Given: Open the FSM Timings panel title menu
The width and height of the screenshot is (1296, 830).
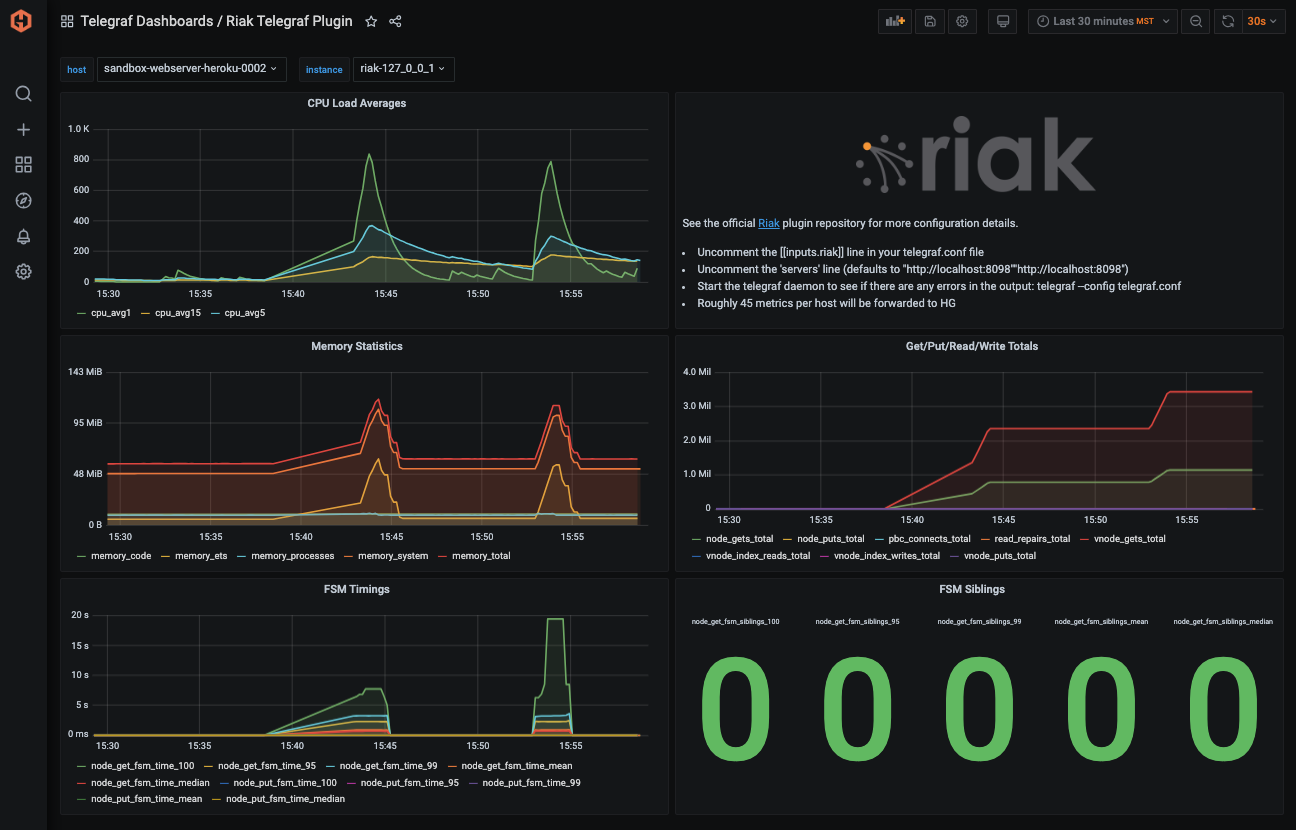Looking at the screenshot, I should click(357, 589).
